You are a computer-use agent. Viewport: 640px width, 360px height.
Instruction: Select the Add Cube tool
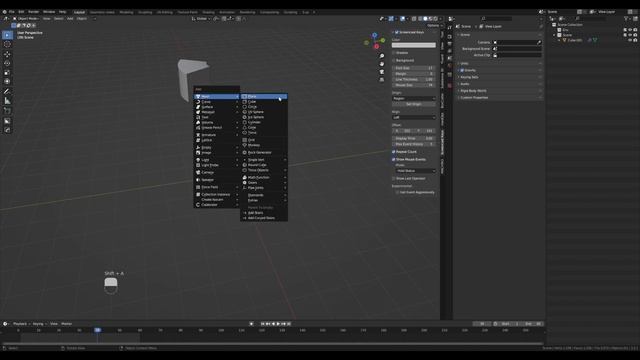[x=7, y=111]
